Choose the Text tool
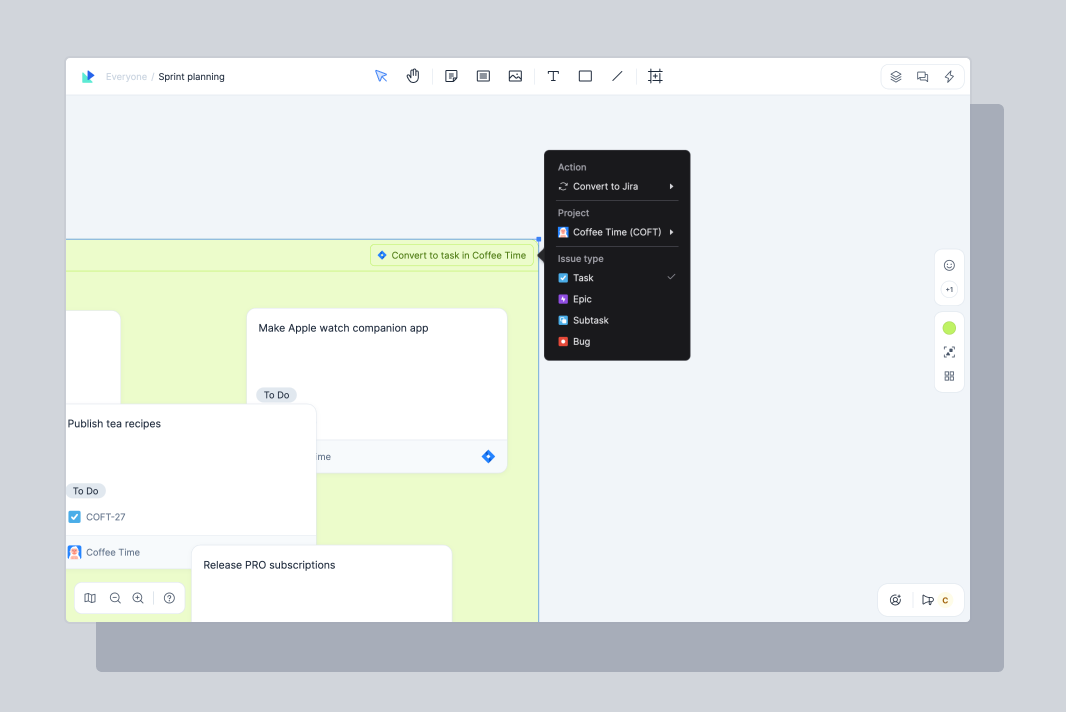Viewport: 1066px width, 712px height. coord(553,76)
